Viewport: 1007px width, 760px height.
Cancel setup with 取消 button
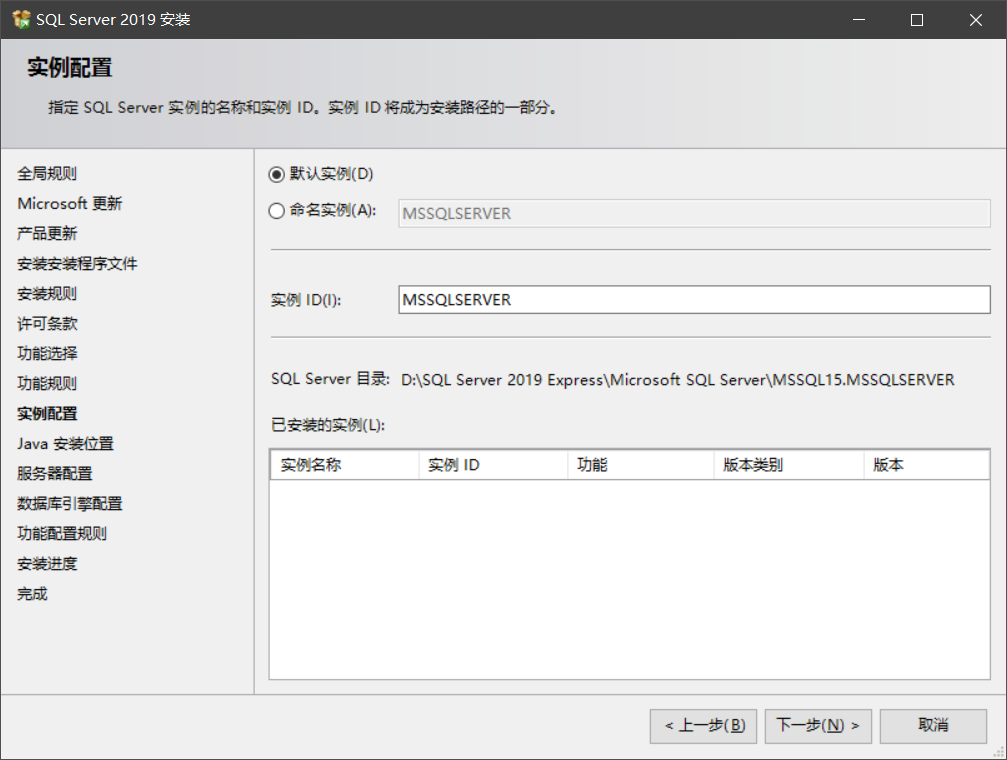(933, 726)
